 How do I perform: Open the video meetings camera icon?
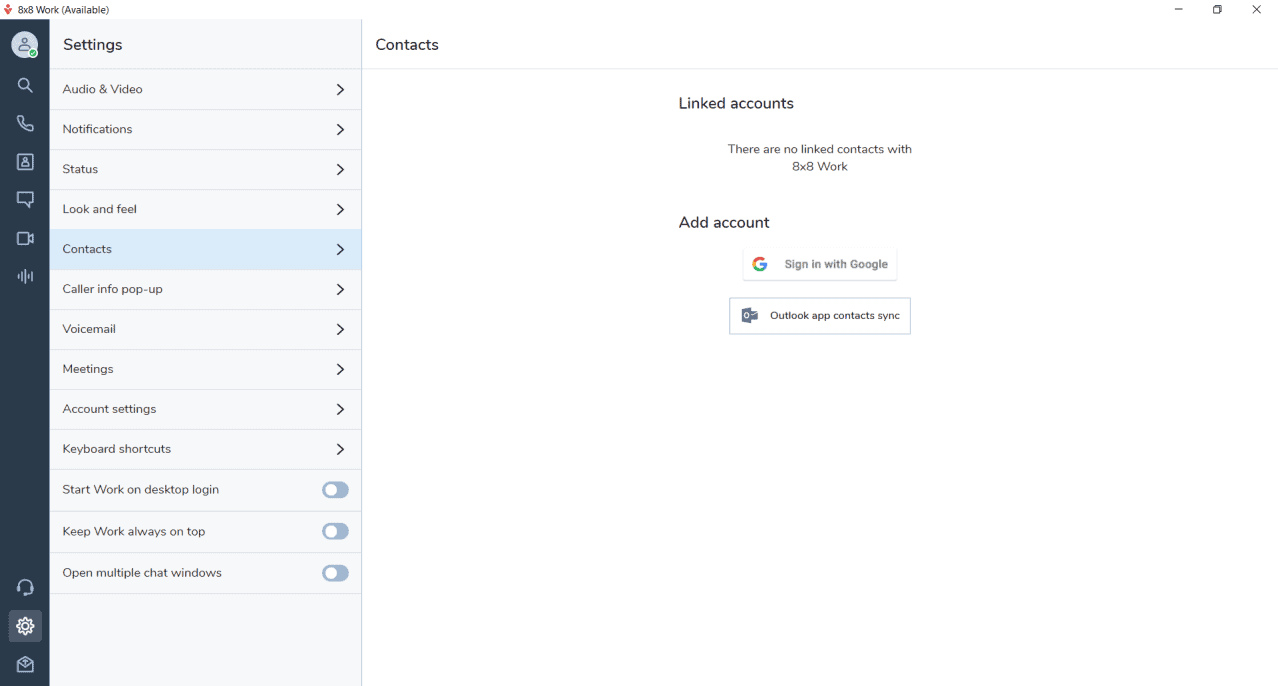pos(25,239)
